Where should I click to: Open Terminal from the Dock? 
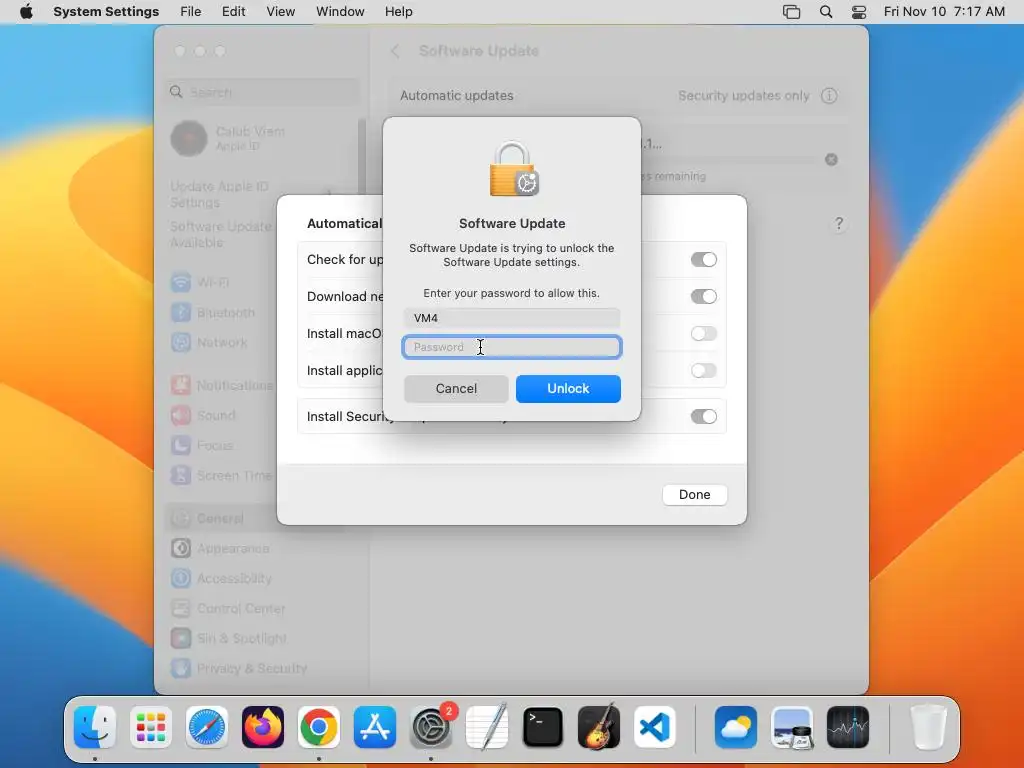click(x=543, y=727)
